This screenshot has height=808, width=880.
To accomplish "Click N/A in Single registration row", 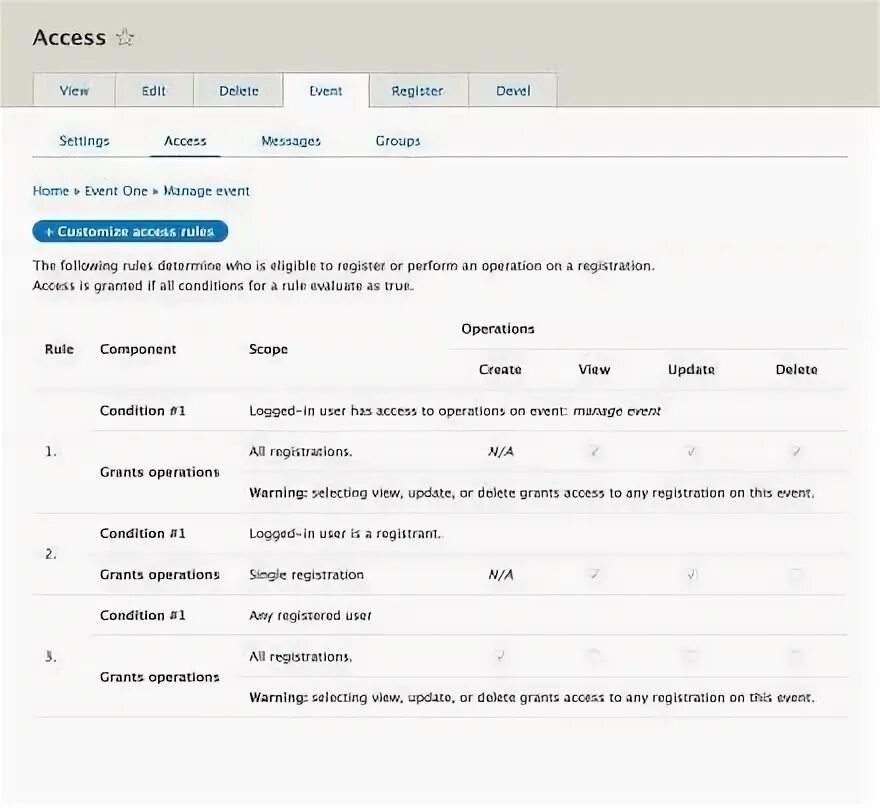I will pyautogui.click(x=501, y=575).
